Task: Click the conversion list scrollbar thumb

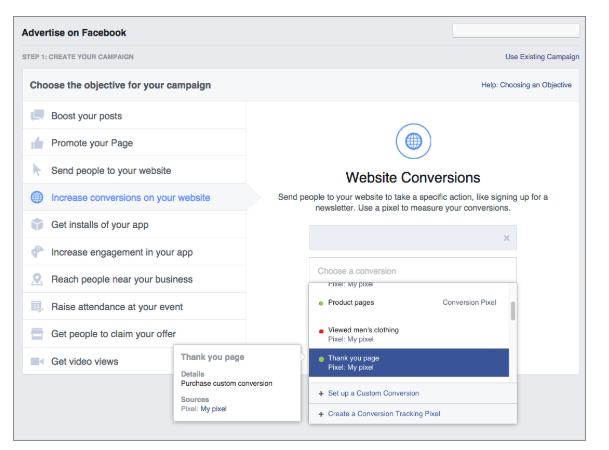Action: click(513, 311)
